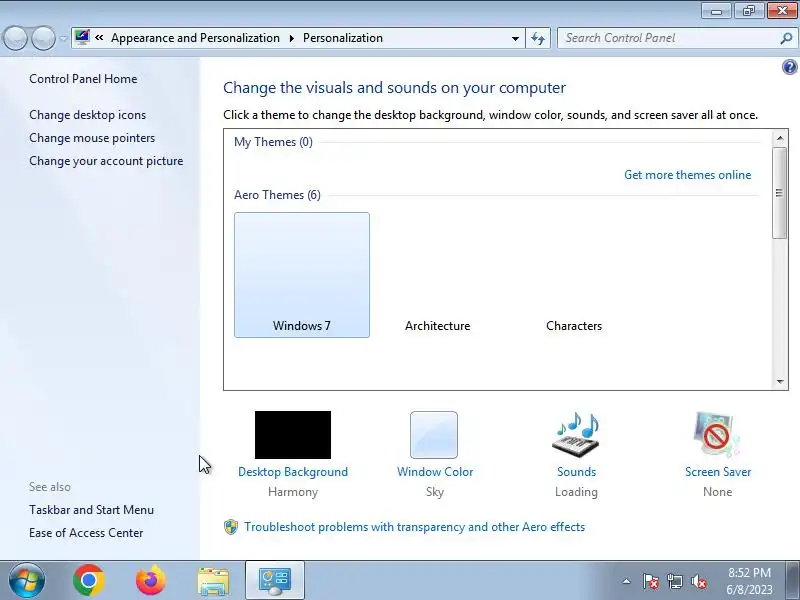Open Taskbar and Start Menu link
Image resolution: width=800 pixels, height=600 pixels.
coord(91,510)
